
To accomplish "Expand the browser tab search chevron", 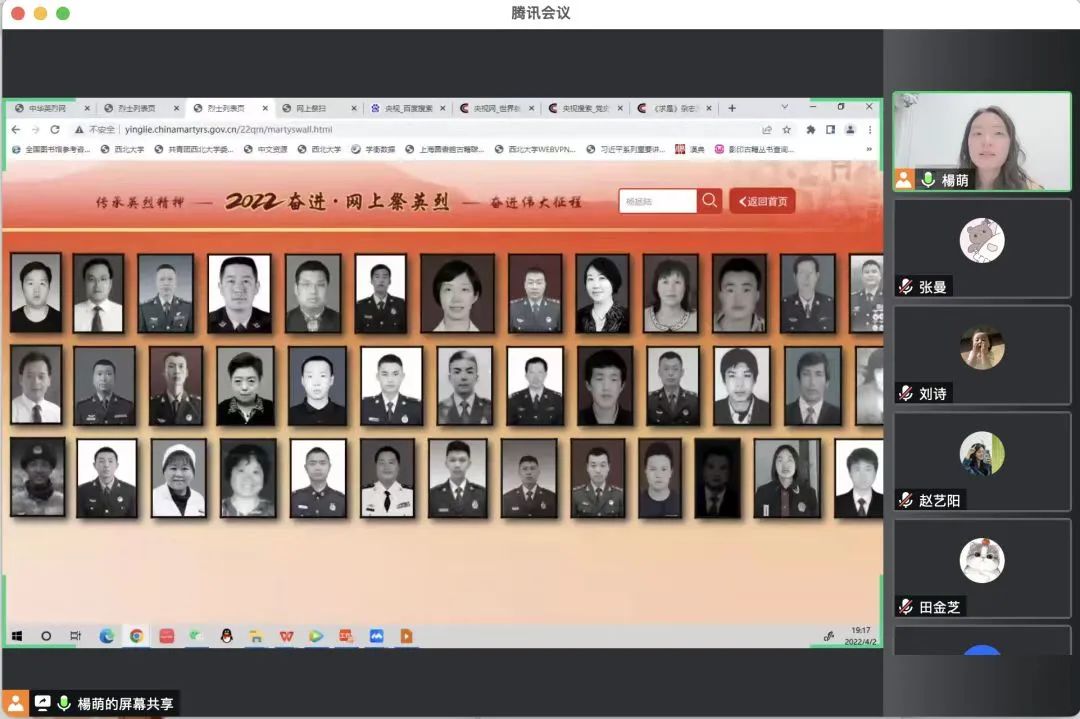I will (784, 107).
